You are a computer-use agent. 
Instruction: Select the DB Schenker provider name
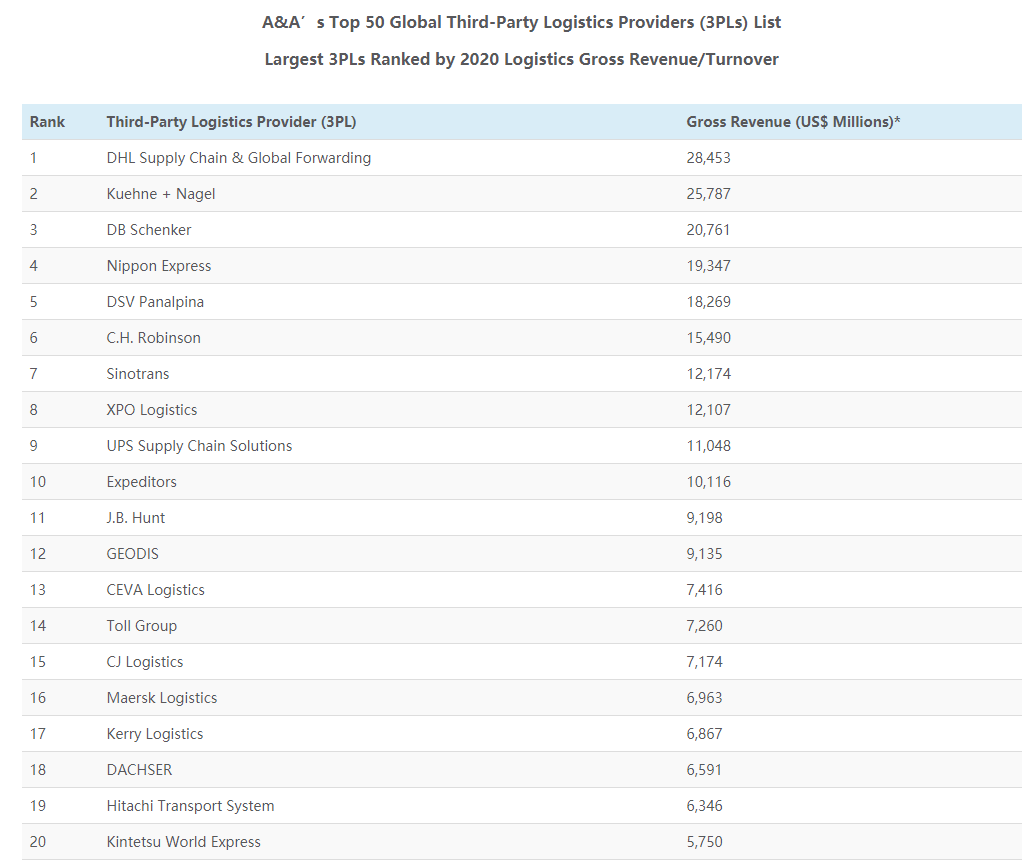(x=149, y=230)
